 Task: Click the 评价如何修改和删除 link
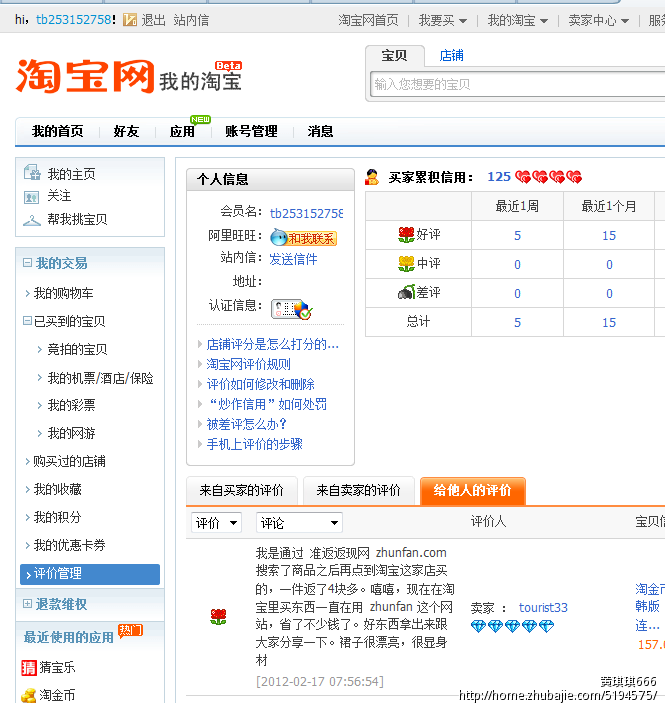pos(261,384)
